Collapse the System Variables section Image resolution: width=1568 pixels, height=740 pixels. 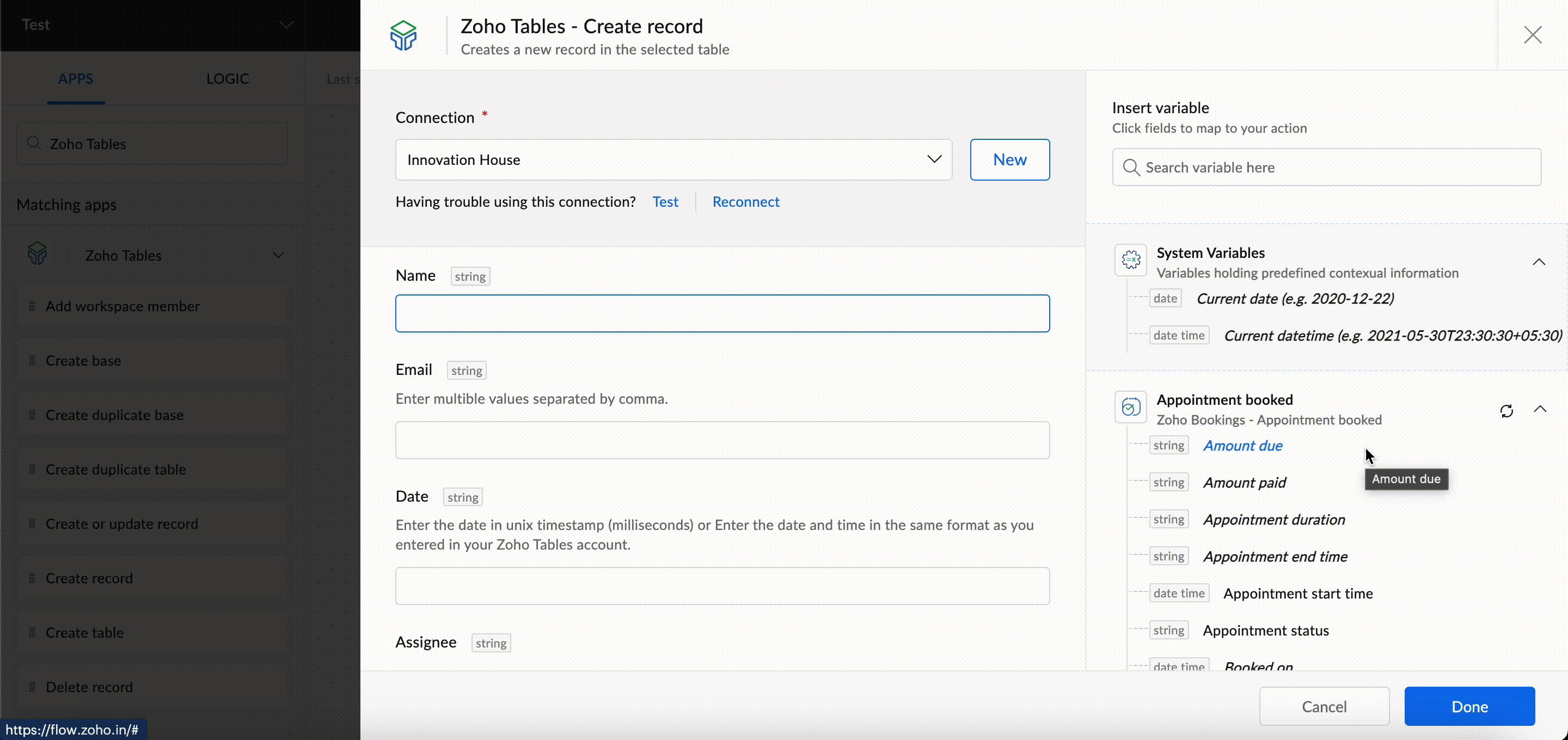tap(1539, 262)
